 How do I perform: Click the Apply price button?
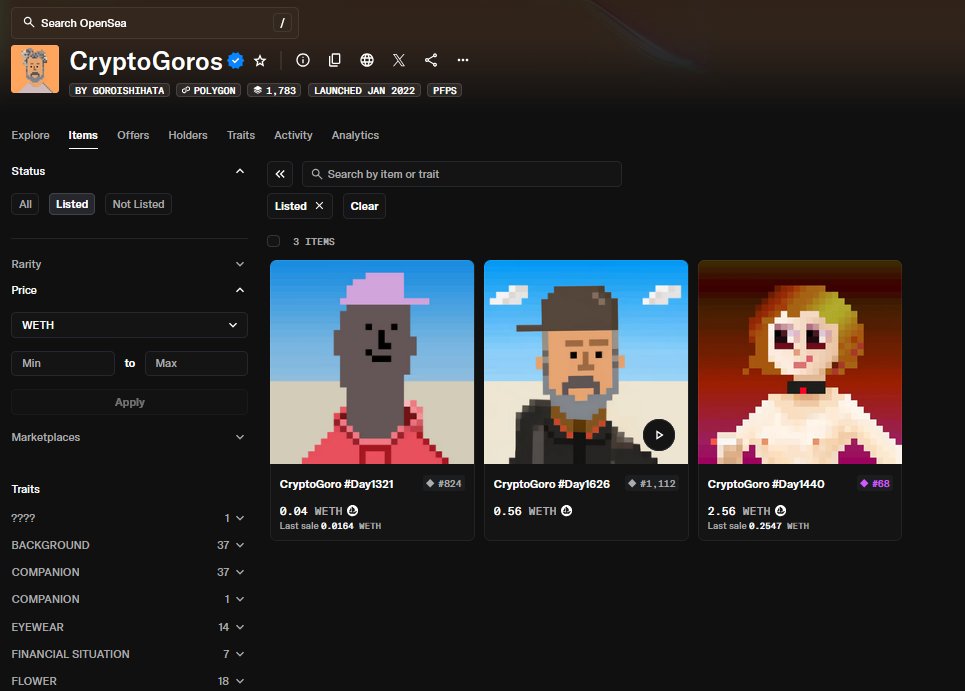[x=129, y=402]
